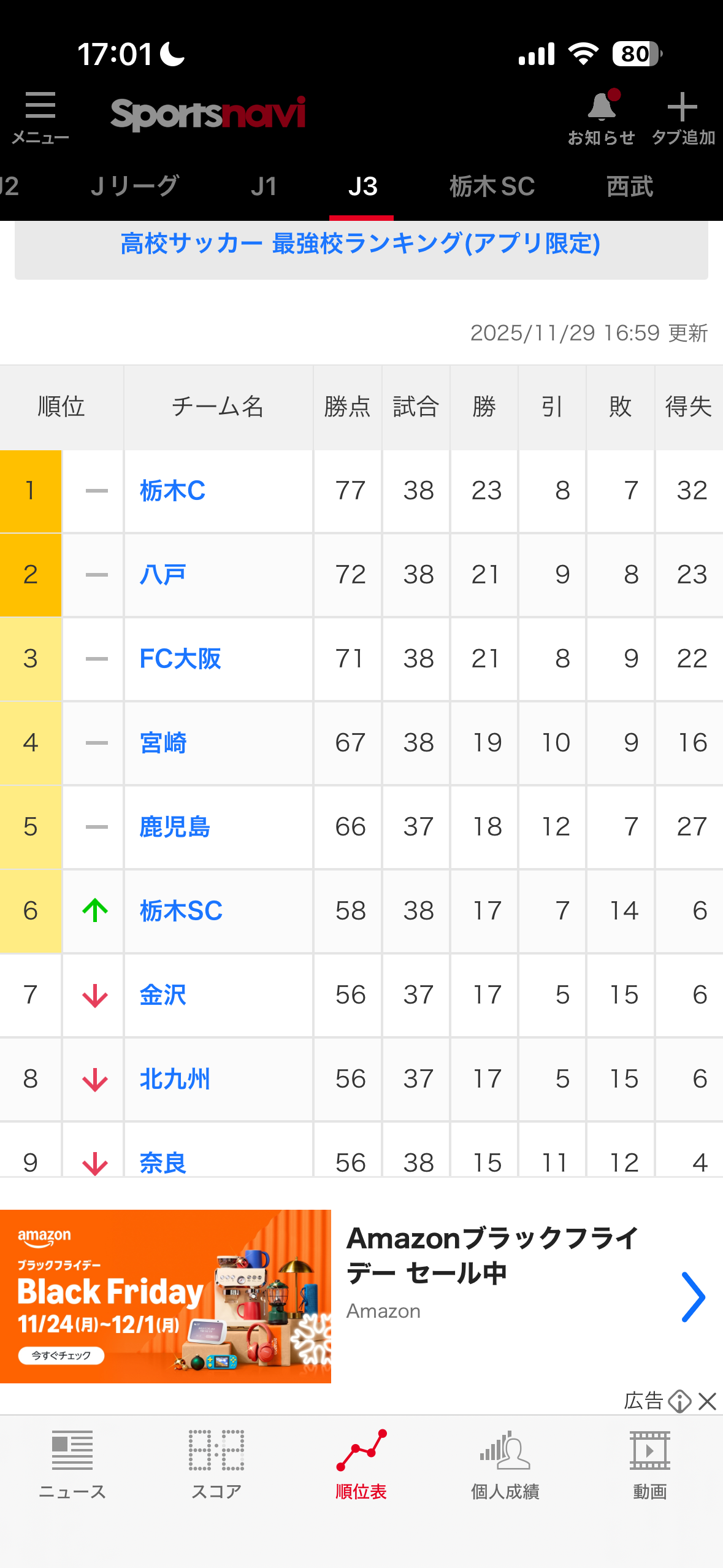Switch to the J1 tab
Image resolution: width=723 pixels, height=1568 pixels.
click(x=264, y=186)
